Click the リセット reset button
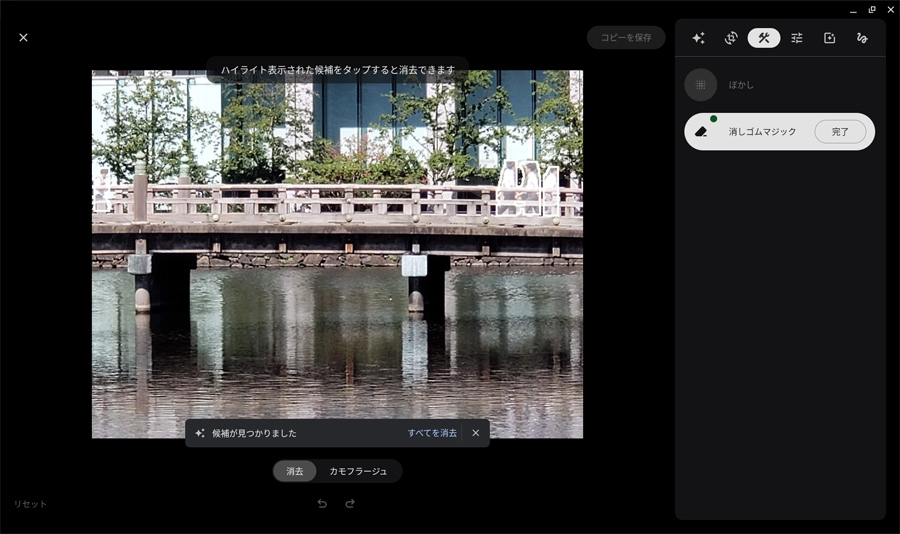 [30, 504]
